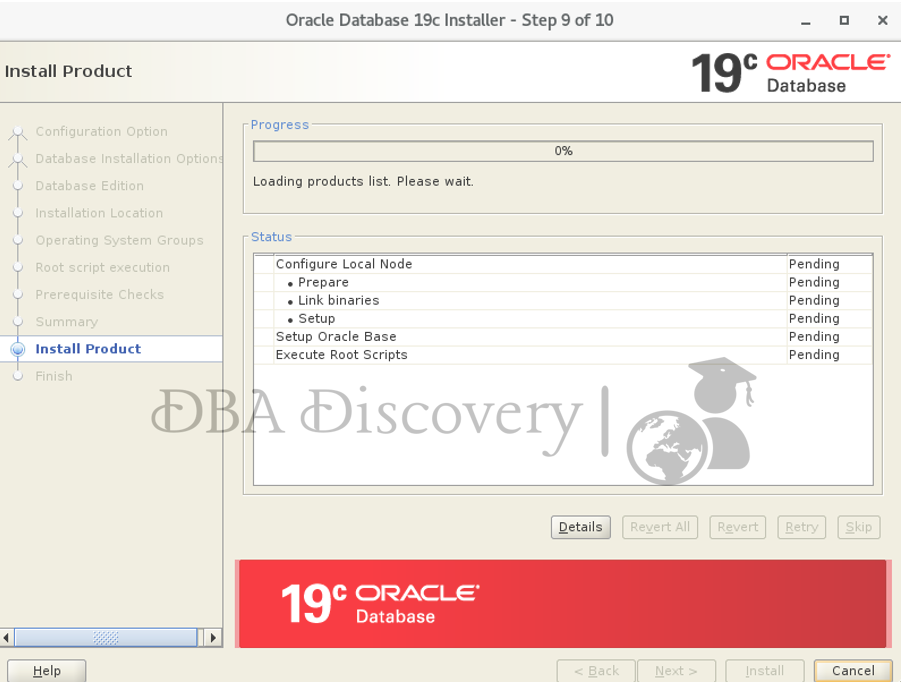
Task: Click the sidebar horizontal scrollbar thumb
Action: point(105,637)
